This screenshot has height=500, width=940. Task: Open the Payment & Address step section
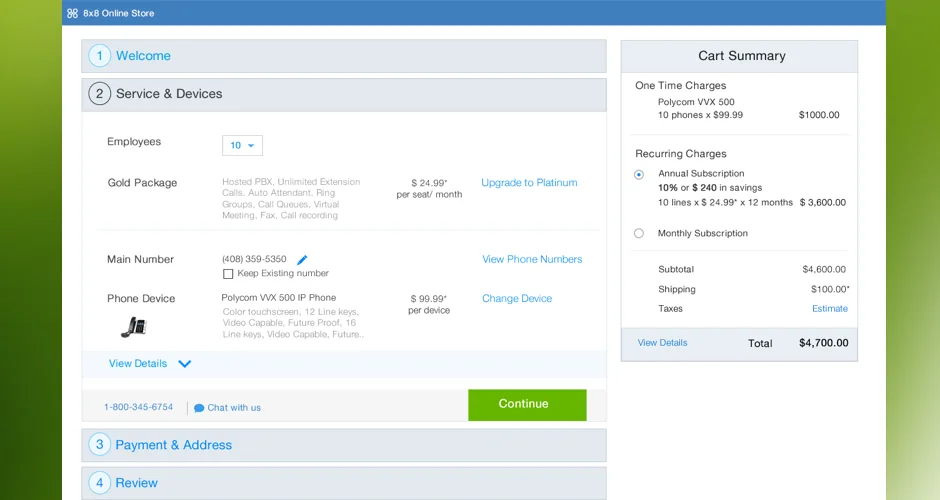pyautogui.click(x=344, y=445)
